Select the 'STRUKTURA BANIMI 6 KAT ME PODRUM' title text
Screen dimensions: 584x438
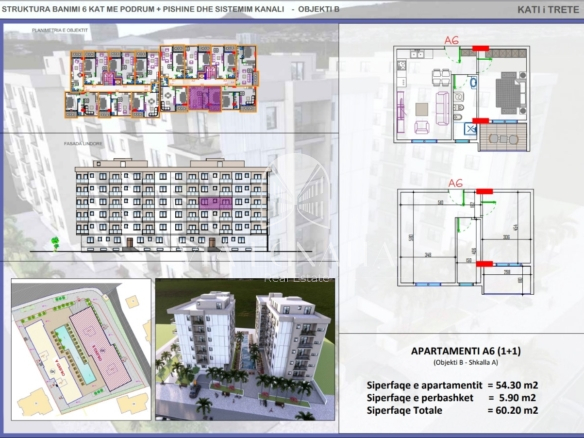(x=77, y=9)
